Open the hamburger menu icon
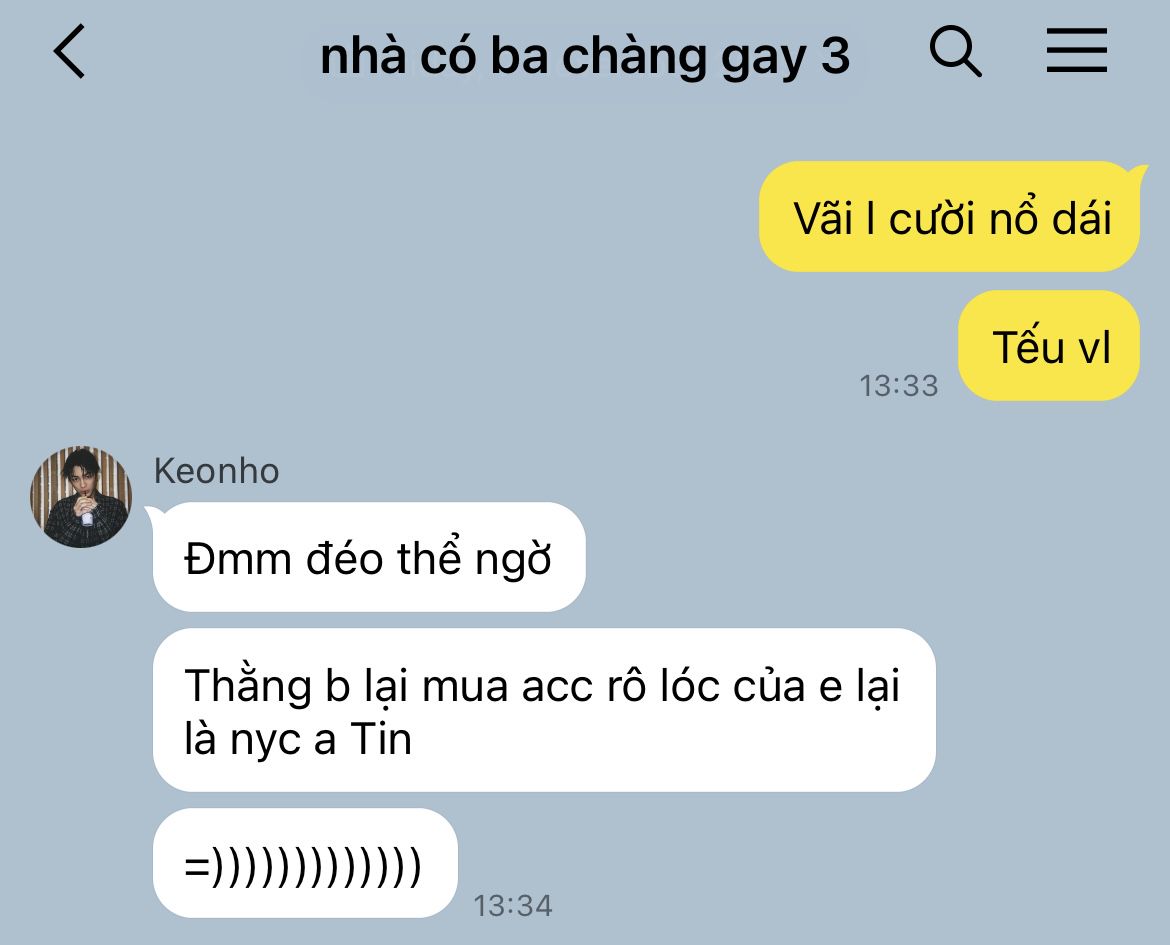The image size is (1170, 945). 1077,51
